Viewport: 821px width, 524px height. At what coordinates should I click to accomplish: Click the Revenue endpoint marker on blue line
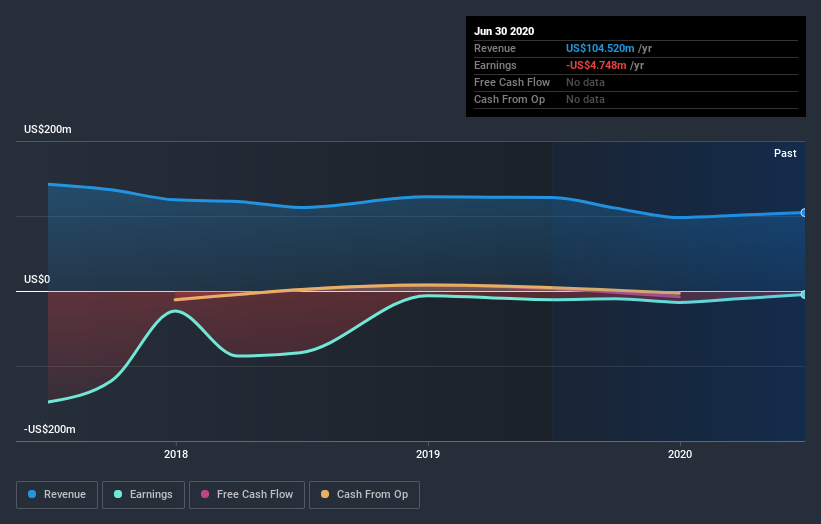click(x=804, y=213)
